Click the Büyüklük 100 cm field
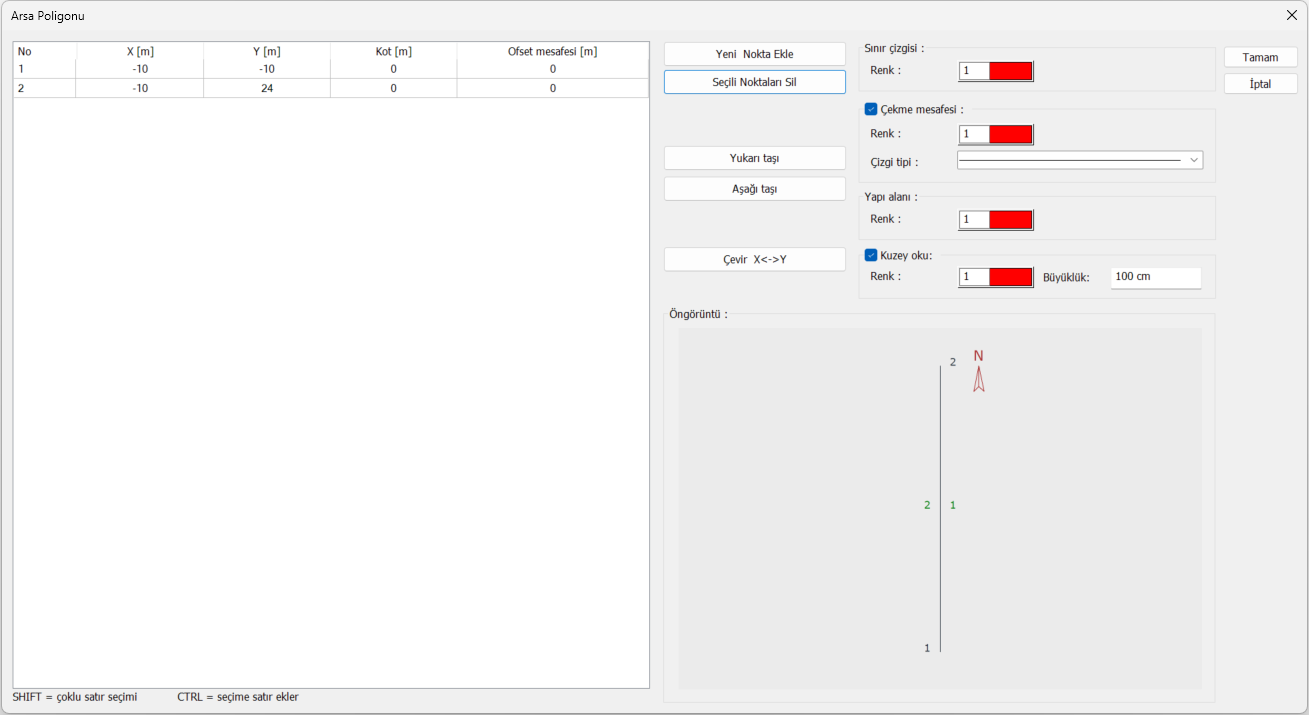The height and width of the screenshot is (715, 1309). point(1155,277)
